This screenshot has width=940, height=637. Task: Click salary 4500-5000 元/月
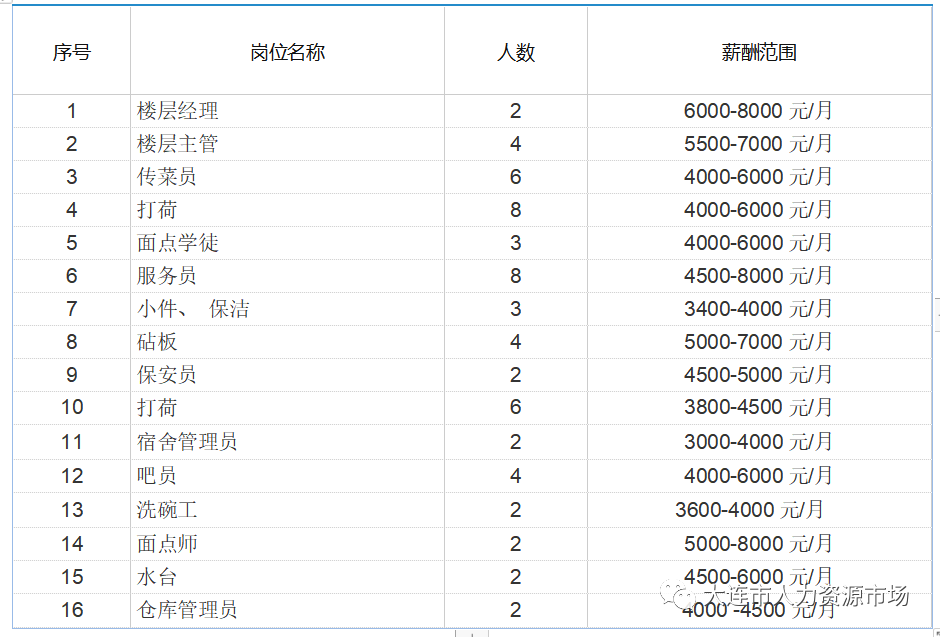pyautogui.click(x=758, y=375)
